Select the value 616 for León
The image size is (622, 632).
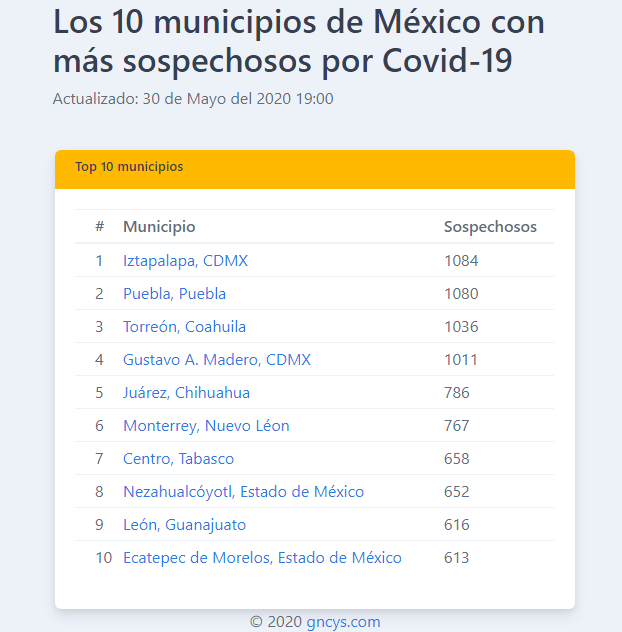(457, 525)
